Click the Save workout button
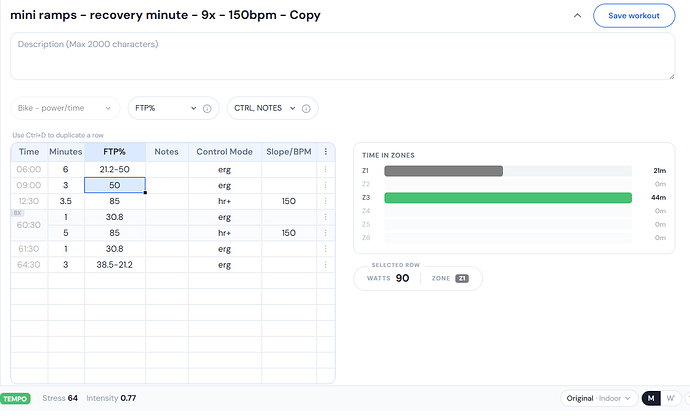 (634, 16)
